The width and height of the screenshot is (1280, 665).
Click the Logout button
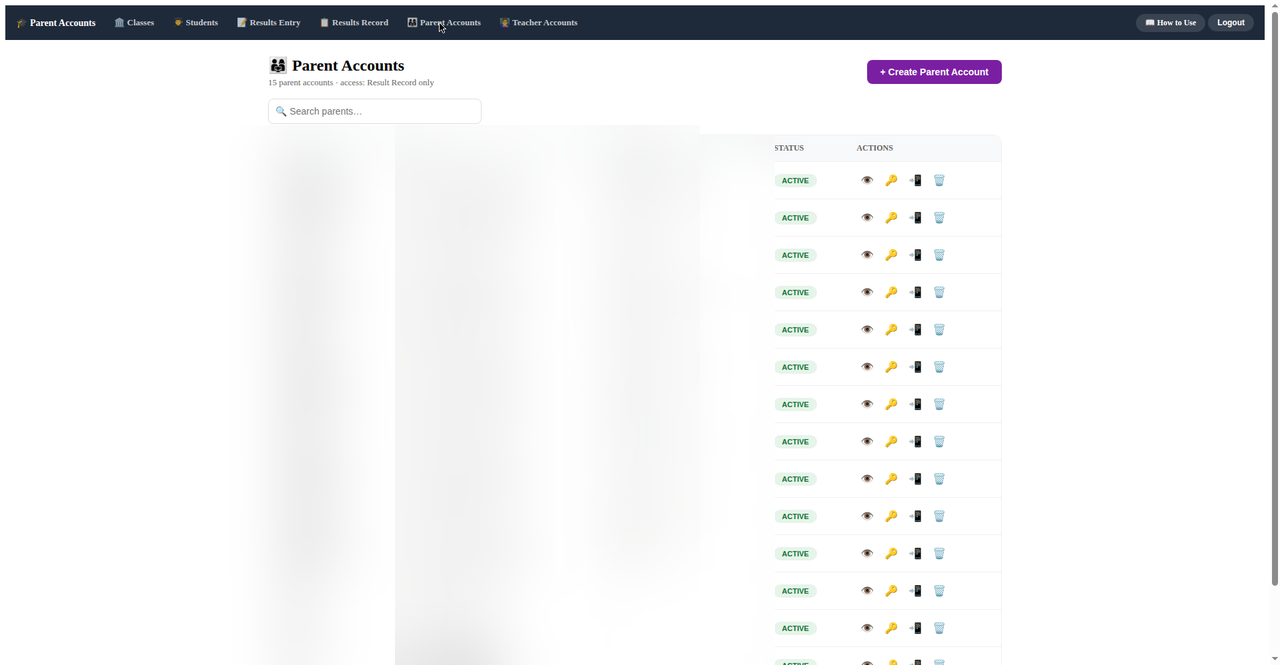pos(1231,22)
